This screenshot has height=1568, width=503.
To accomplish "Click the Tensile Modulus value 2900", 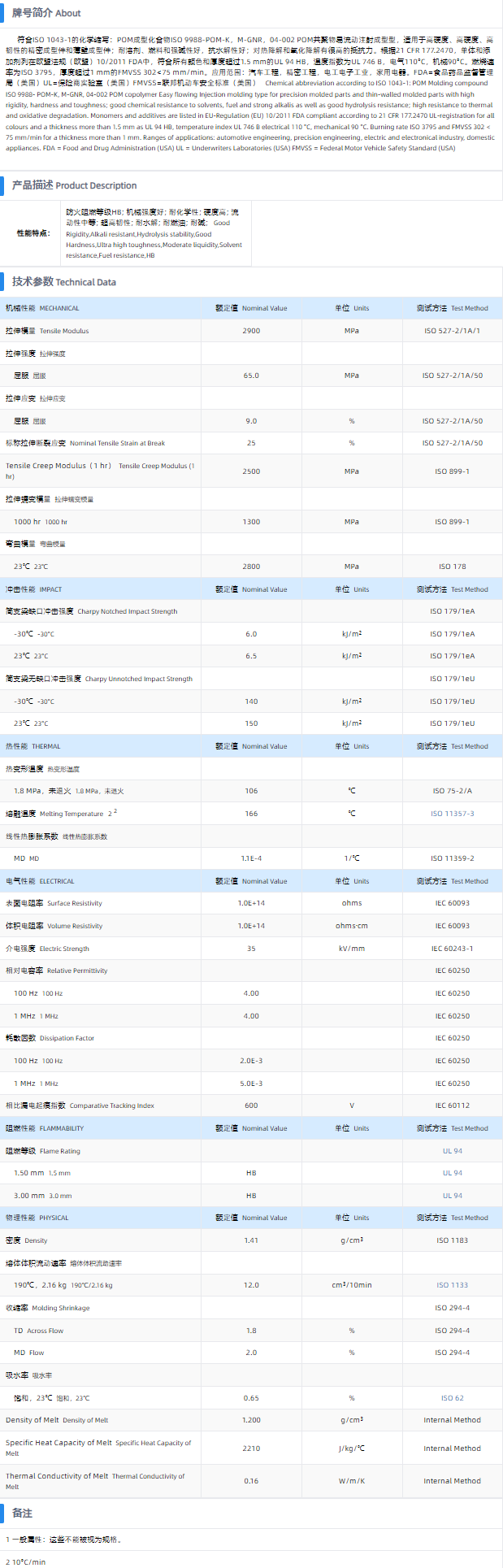I will tap(251, 331).
